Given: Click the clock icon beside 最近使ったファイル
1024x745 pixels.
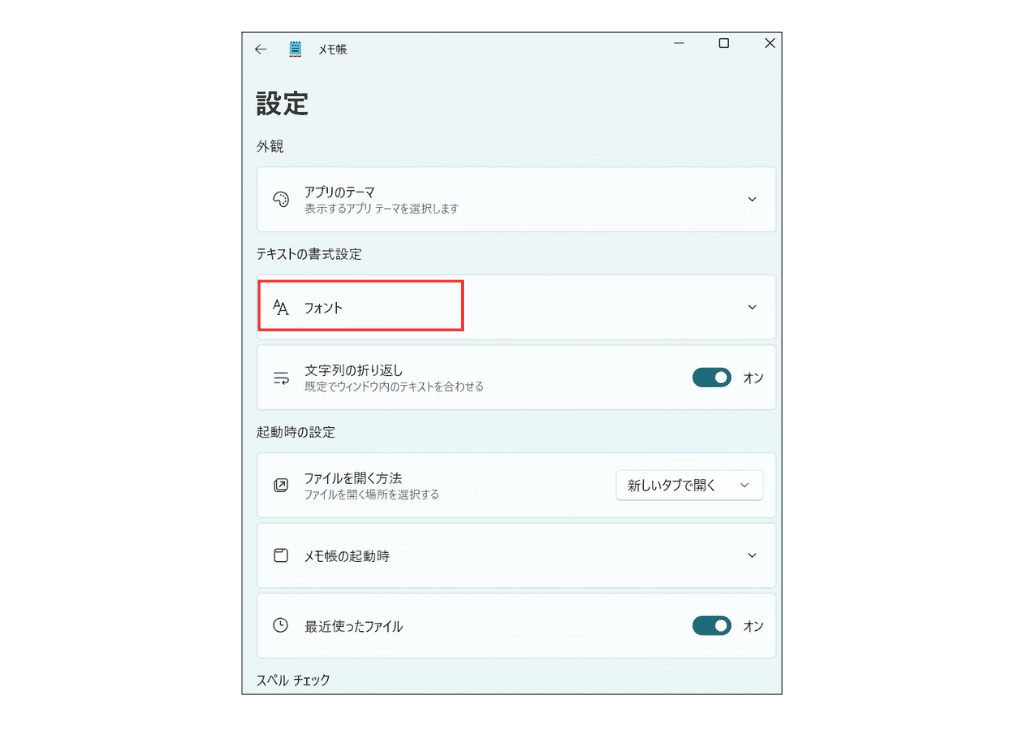Looking at the screenshot, I should (x=281, y=625).
